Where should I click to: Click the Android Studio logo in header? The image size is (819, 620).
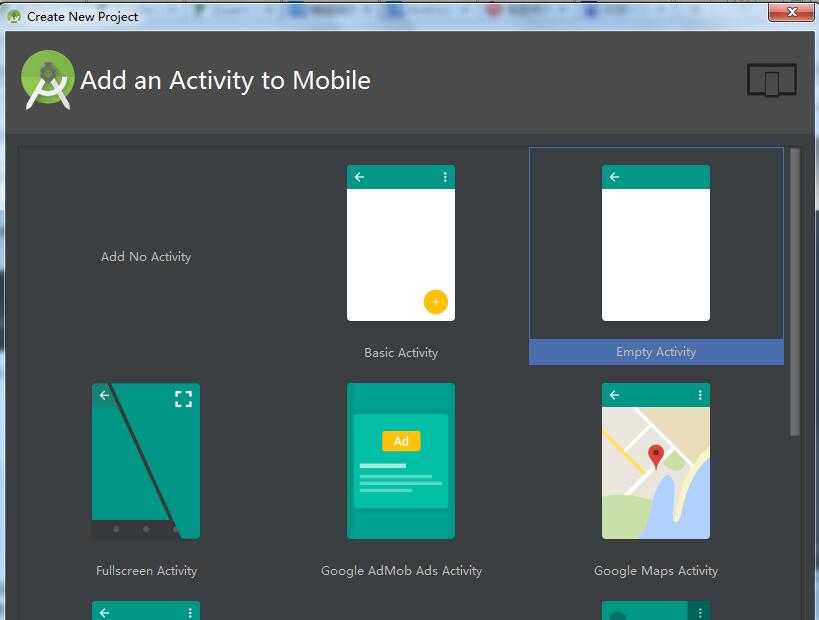tap(48, 79)
